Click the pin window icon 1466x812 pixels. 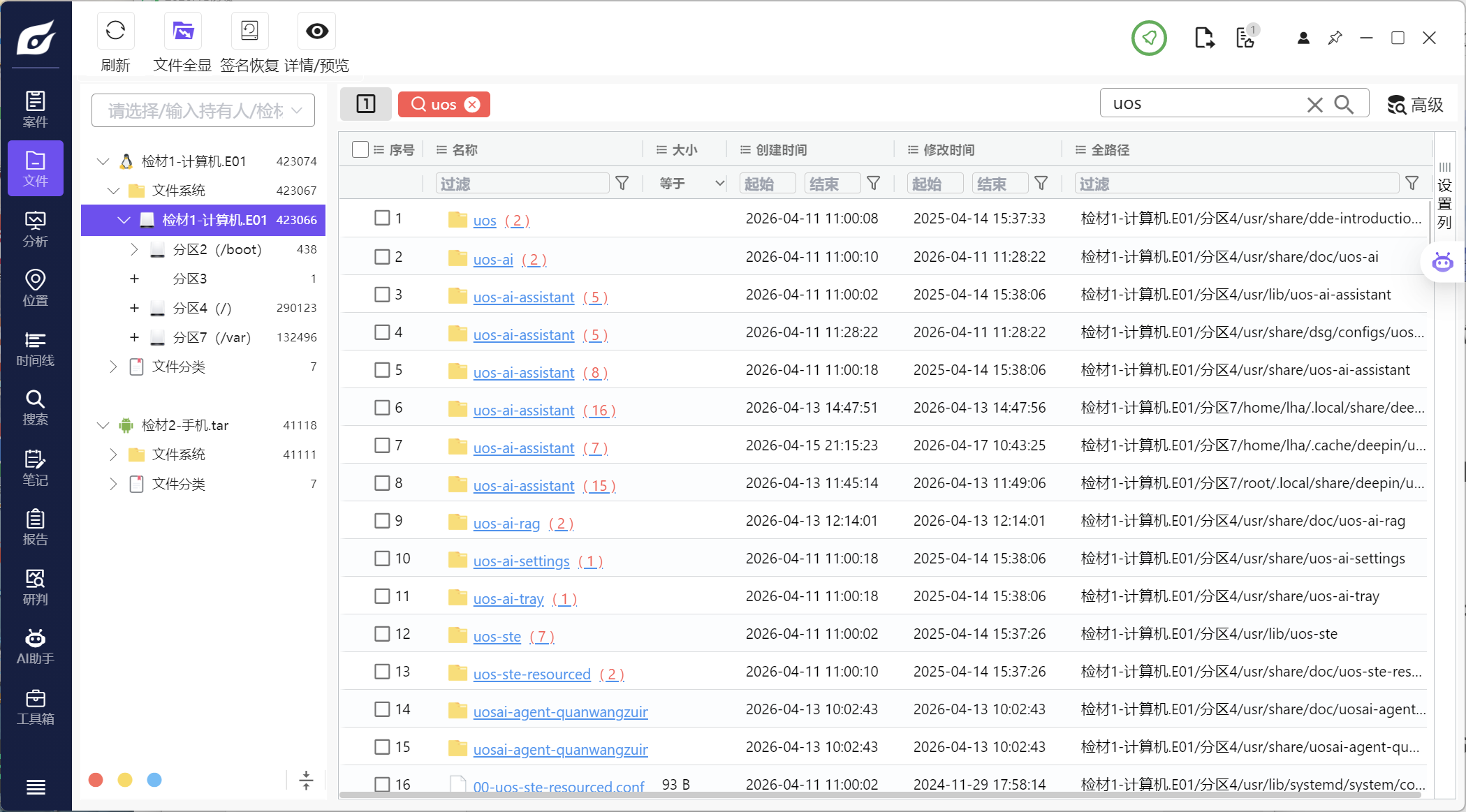pos(1335,38)
